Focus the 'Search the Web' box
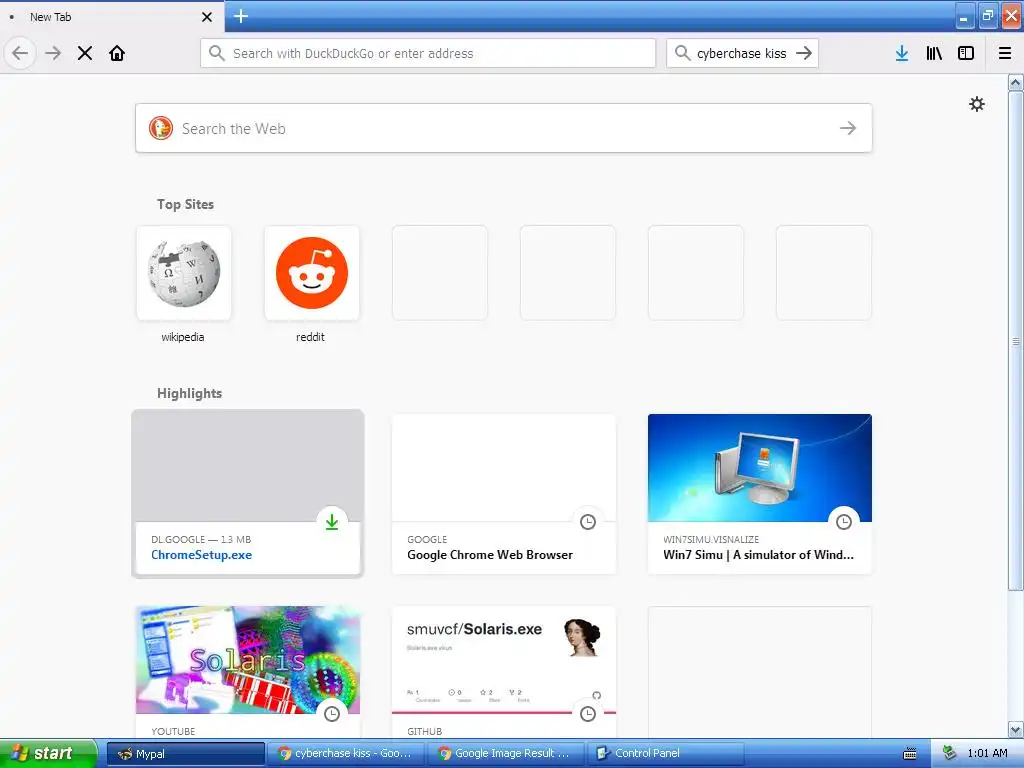Screen dimensions: 1024x768 click(x=504, y=128)
